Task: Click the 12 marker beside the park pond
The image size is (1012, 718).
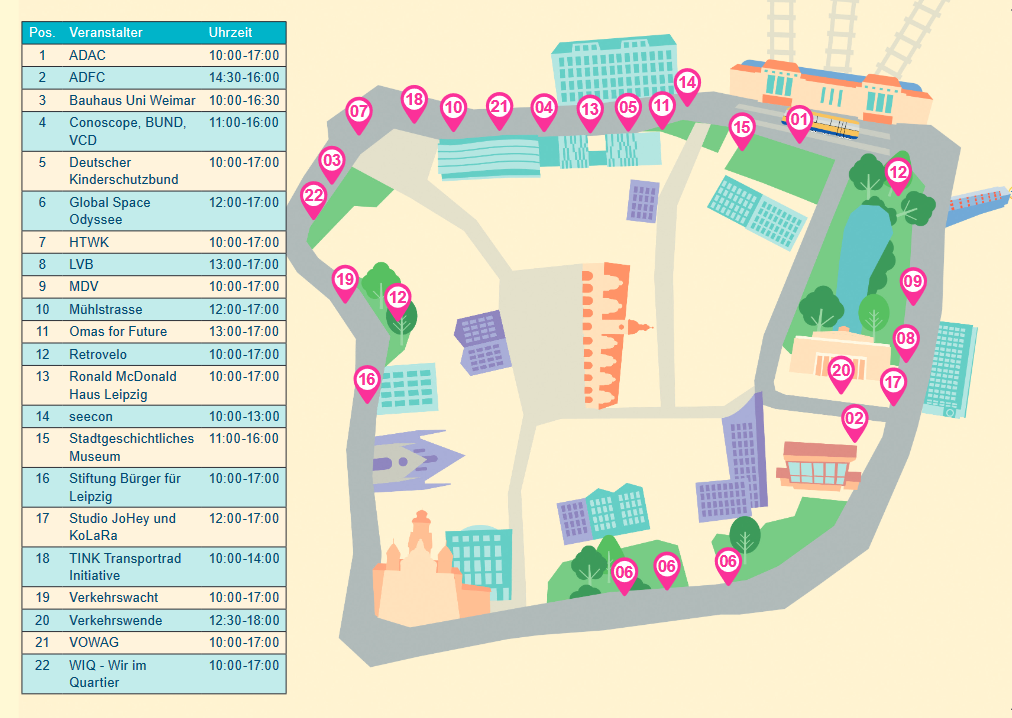Action: (x=899, y=172)
